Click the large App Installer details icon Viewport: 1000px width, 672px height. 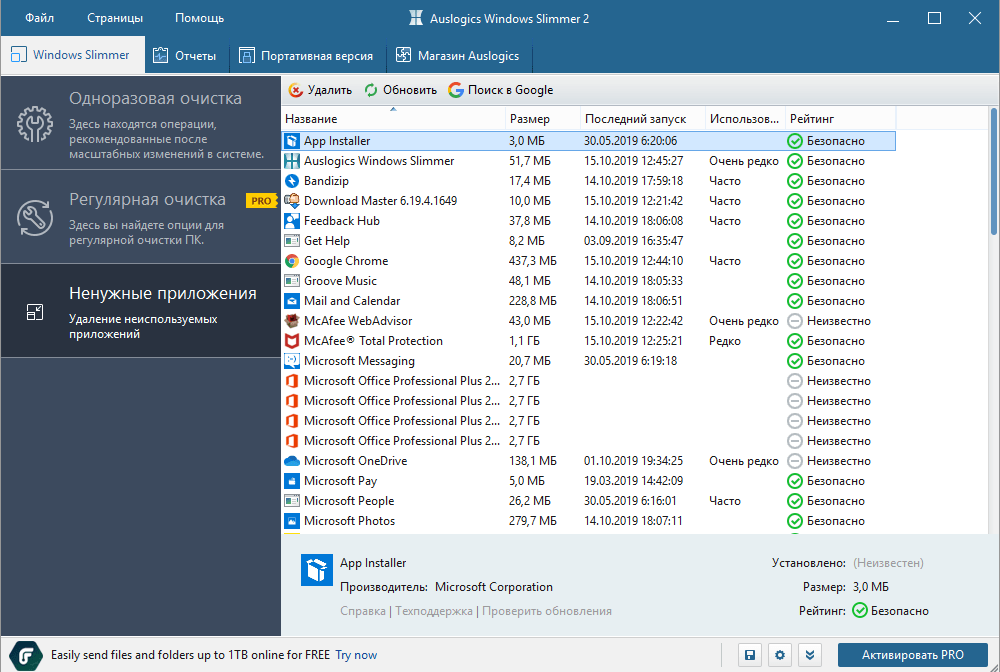click(x=317, y=569)
